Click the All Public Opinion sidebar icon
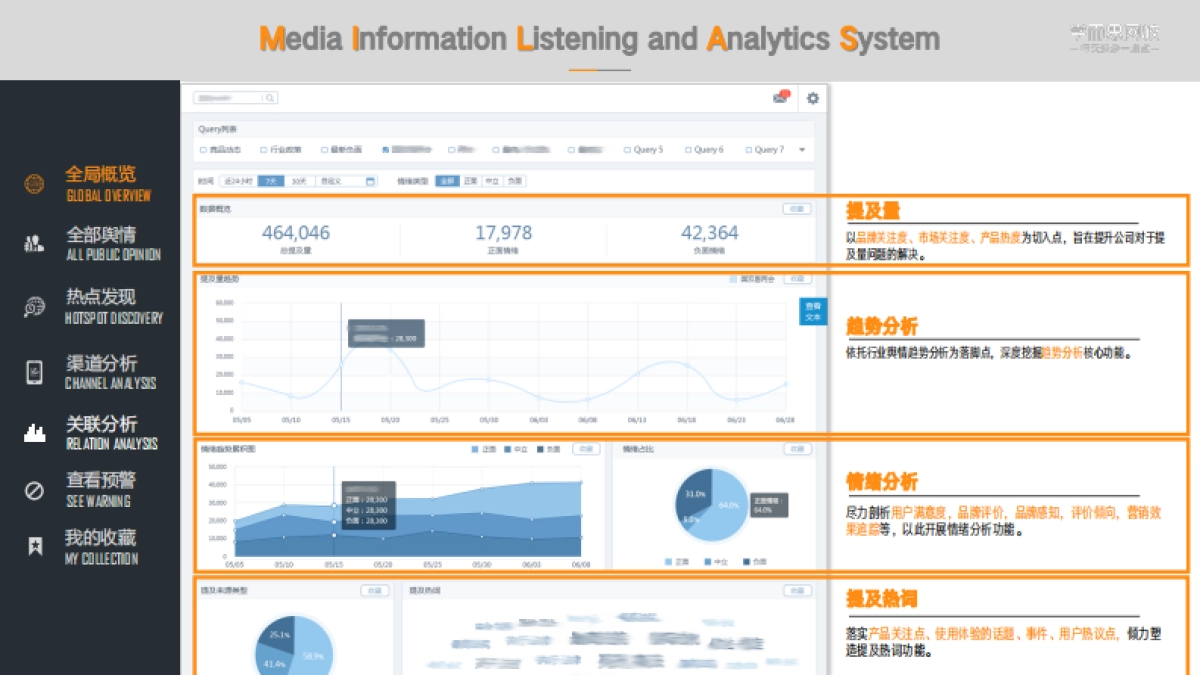 [35, 243]
